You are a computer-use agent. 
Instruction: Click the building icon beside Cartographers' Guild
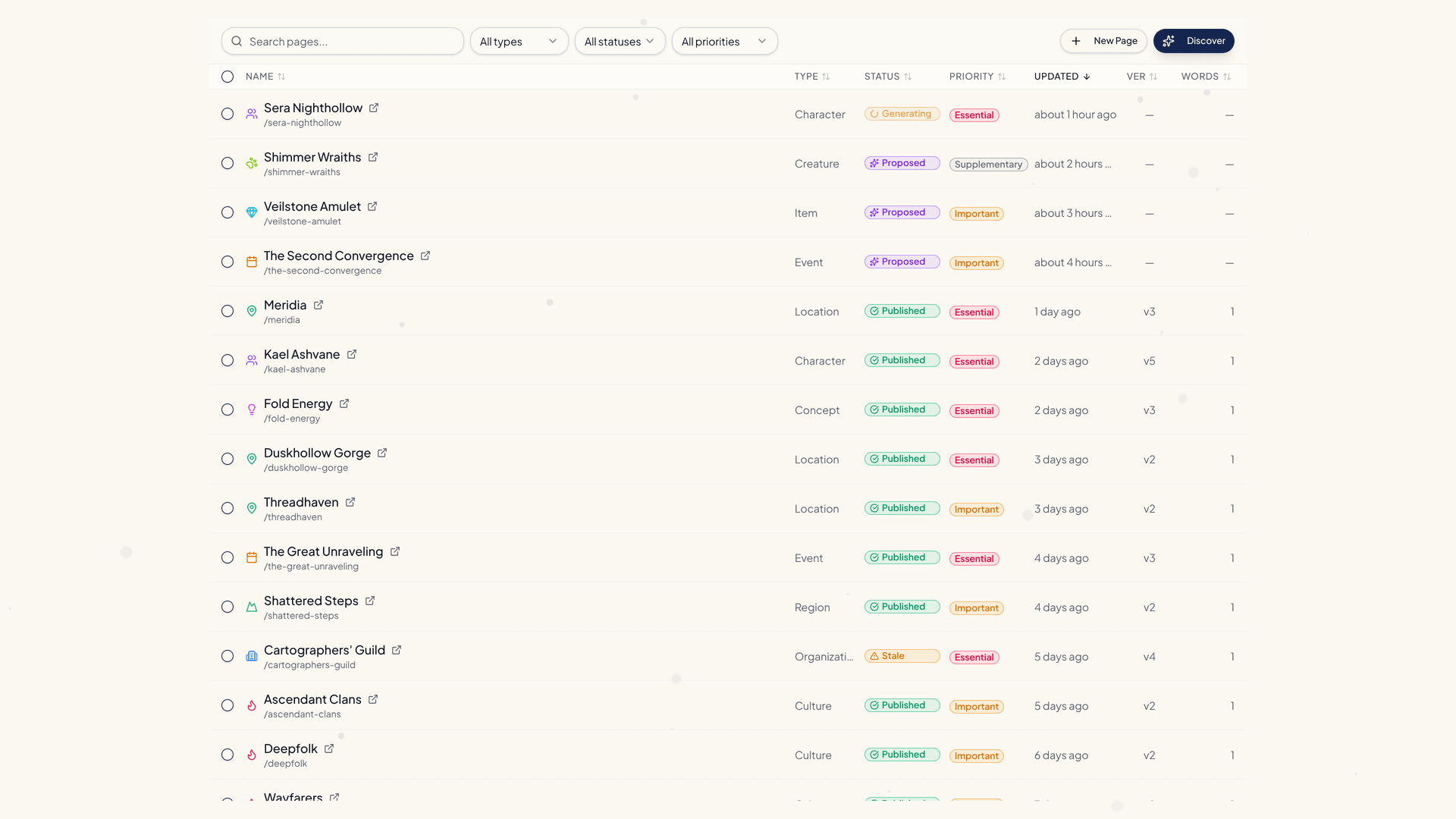coord(251,656)
